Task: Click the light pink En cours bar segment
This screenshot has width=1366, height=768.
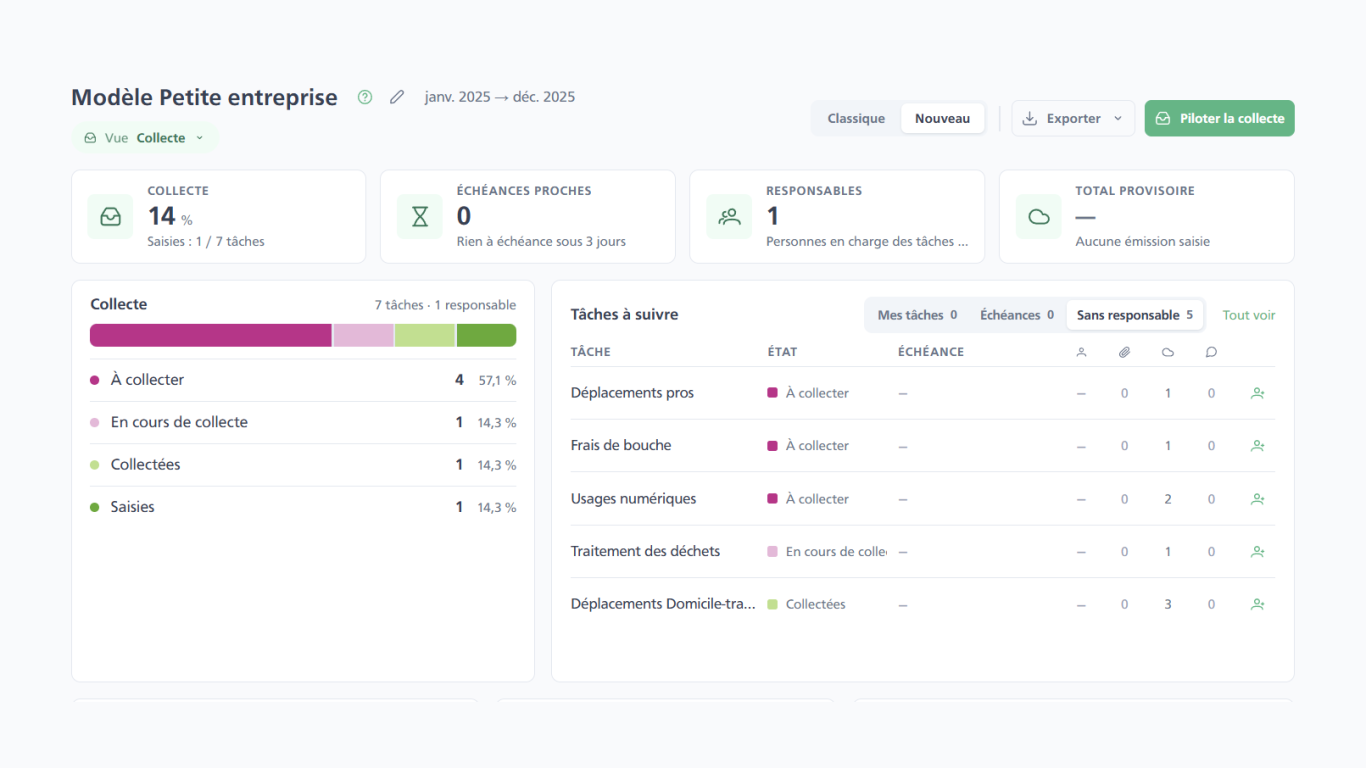Action: point(364,335)
